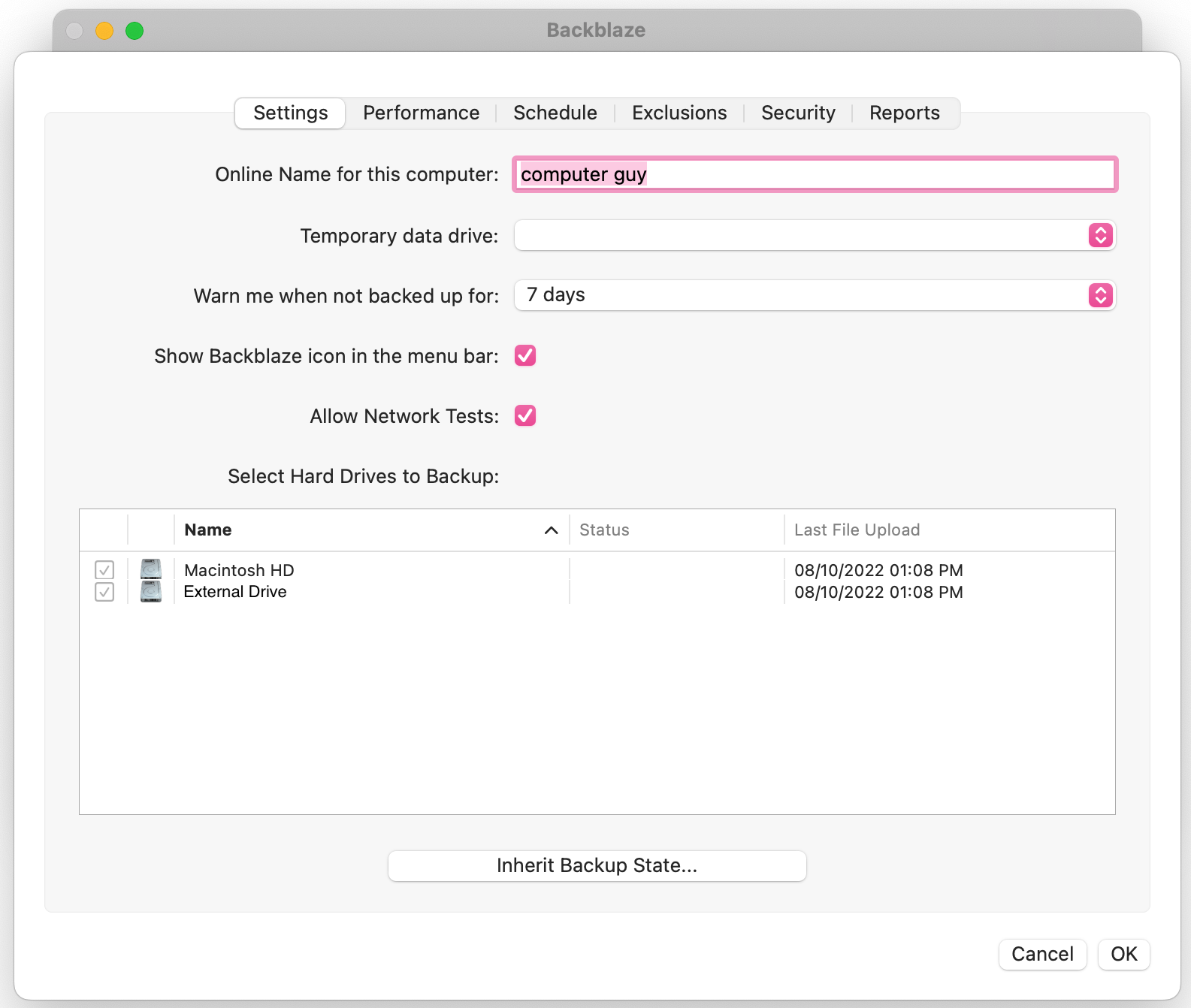Screen dimensions: 1191x1008
Task: Go to the Exclusions tab
Action: (679, 113)
